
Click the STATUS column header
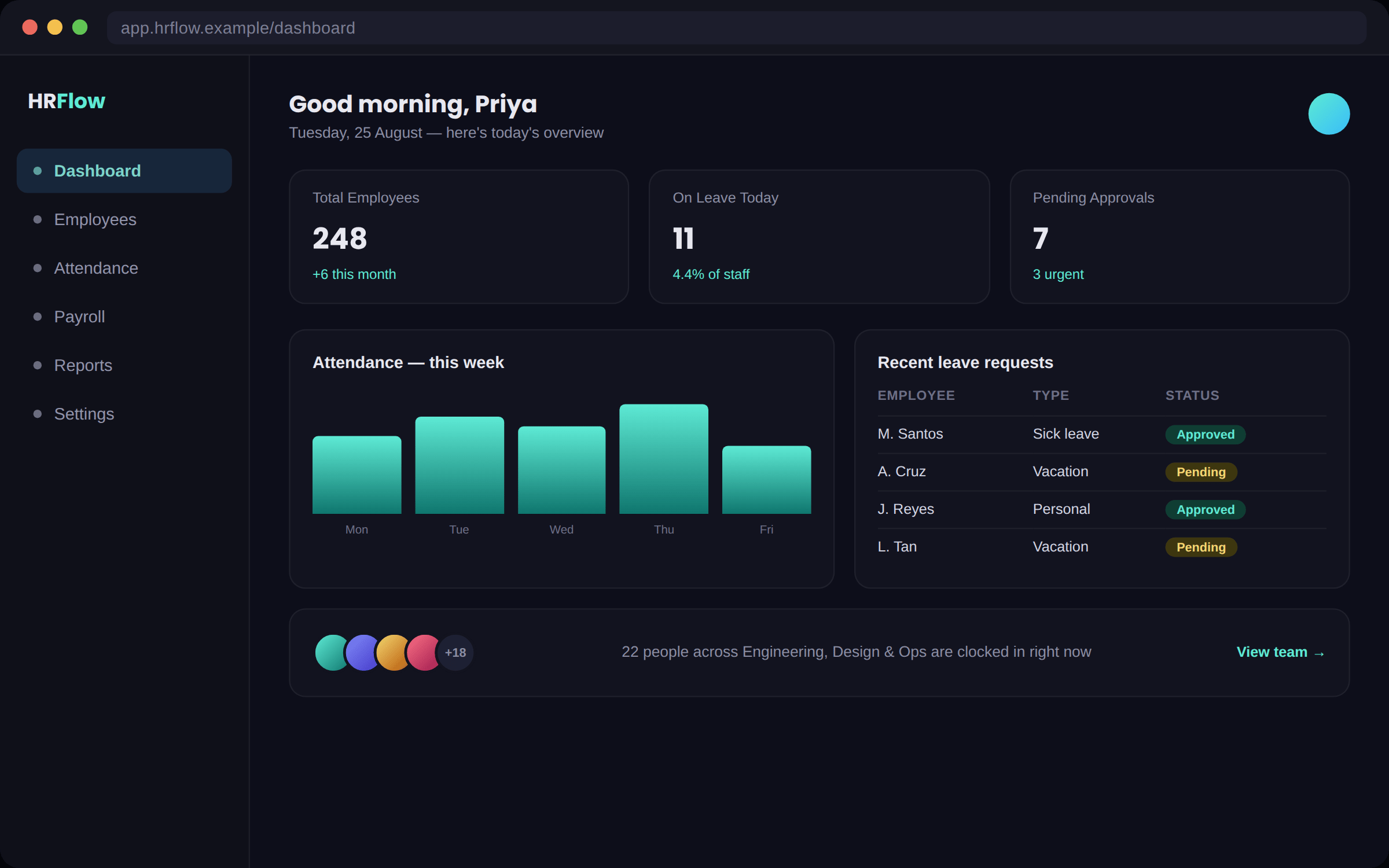1192,395
